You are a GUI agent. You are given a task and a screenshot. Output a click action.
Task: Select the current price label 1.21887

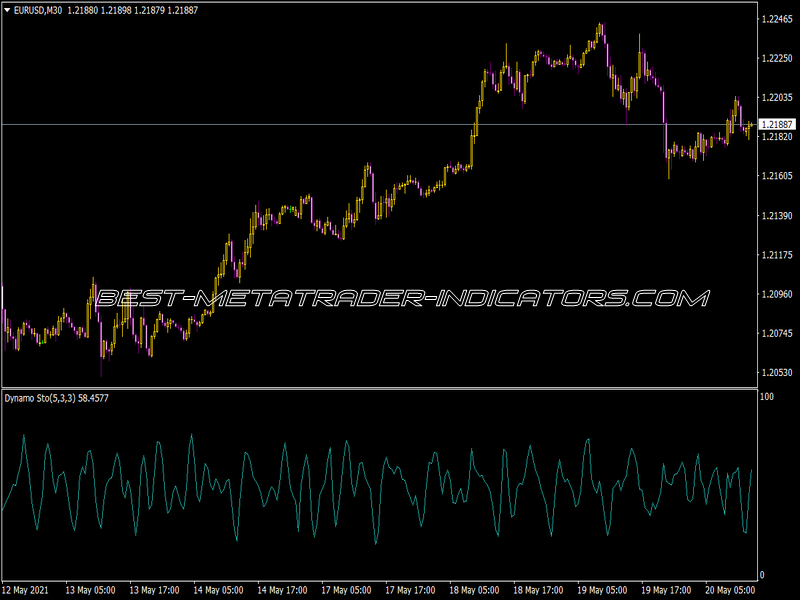[777, 124]
